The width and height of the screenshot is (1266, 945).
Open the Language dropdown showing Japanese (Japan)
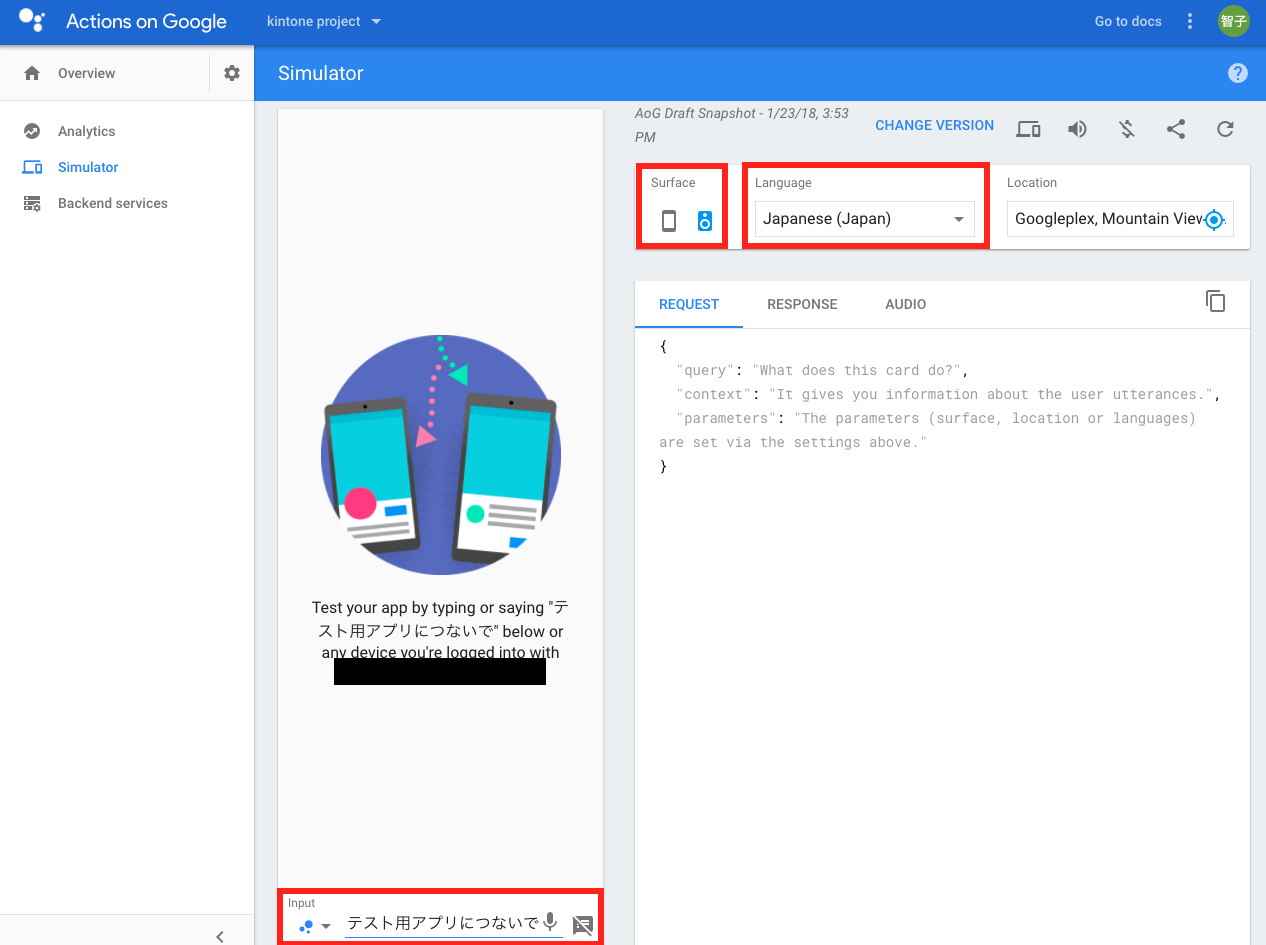[x=864, y=218]
